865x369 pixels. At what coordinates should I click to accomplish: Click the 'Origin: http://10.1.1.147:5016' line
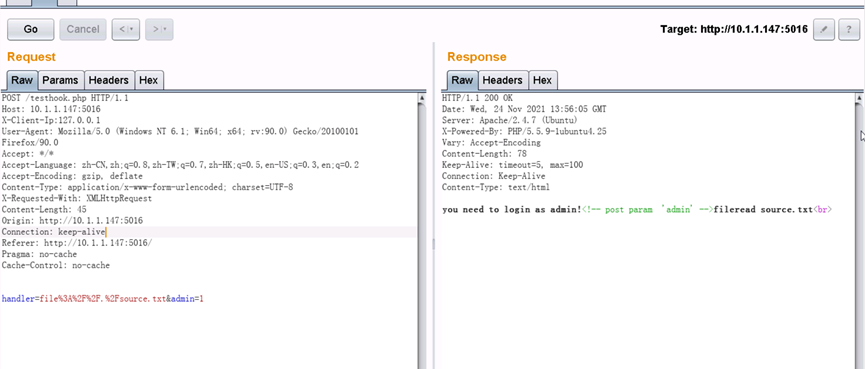point(72,221)
